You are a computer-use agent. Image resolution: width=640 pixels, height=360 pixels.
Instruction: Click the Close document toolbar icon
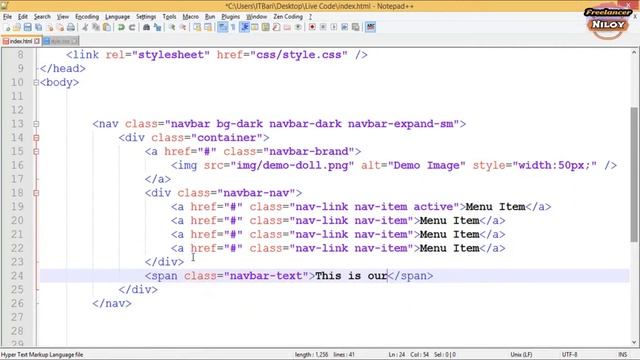[x=50, y=27]
